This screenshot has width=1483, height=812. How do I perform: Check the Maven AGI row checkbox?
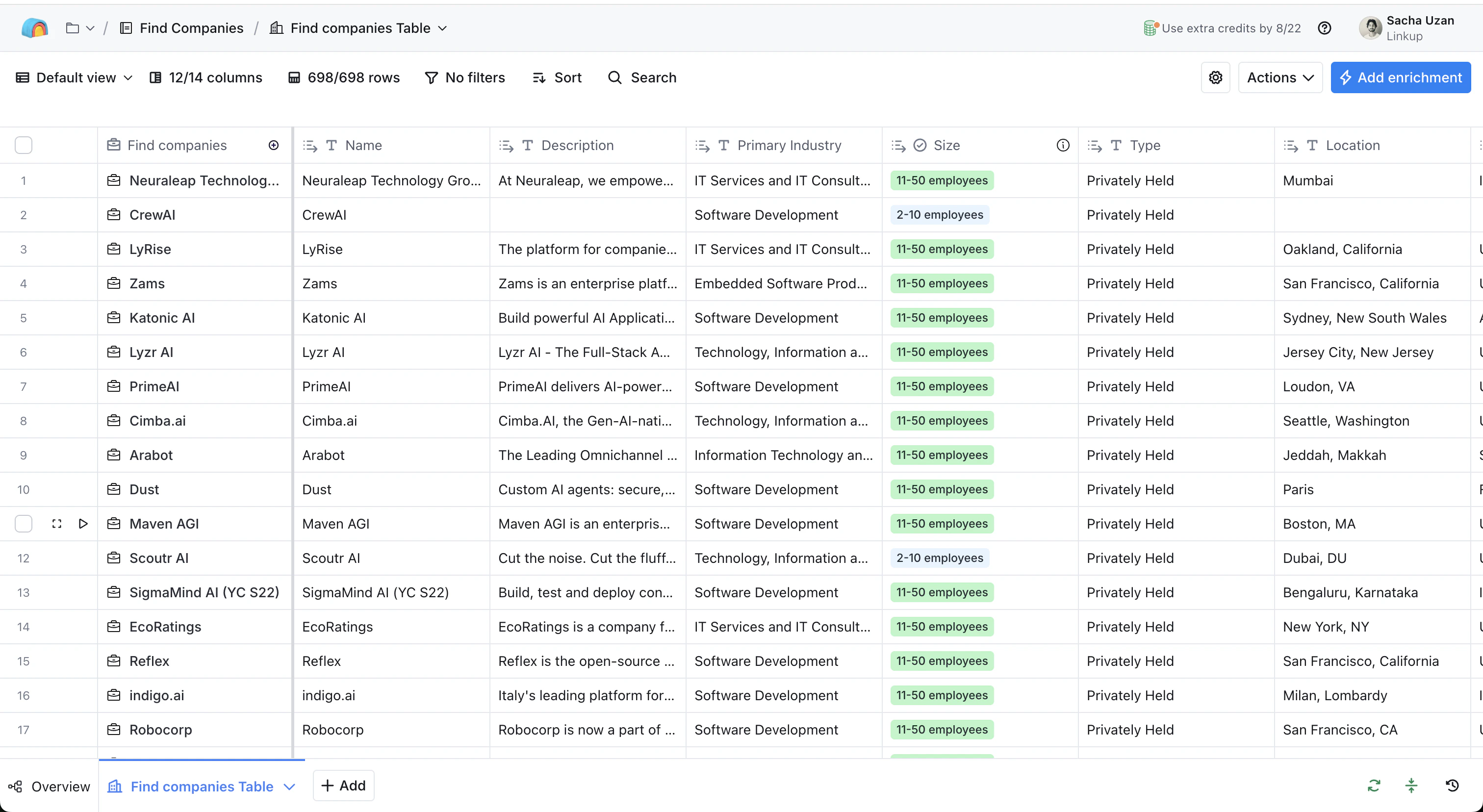tap(24, 524)
